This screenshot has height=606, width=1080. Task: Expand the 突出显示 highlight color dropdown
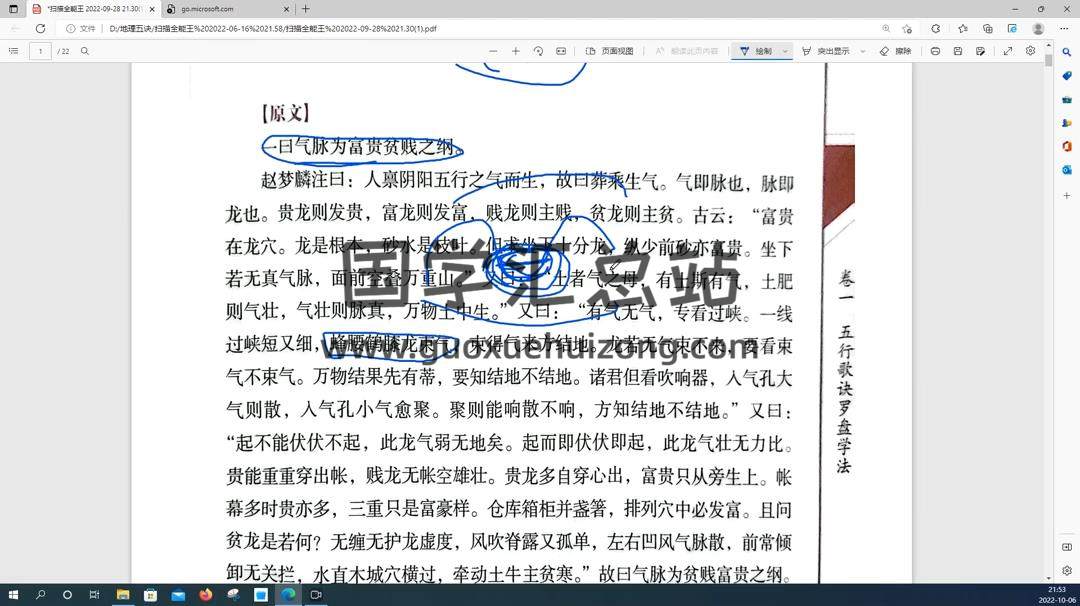pyautogui.click(x=863, y=51)
